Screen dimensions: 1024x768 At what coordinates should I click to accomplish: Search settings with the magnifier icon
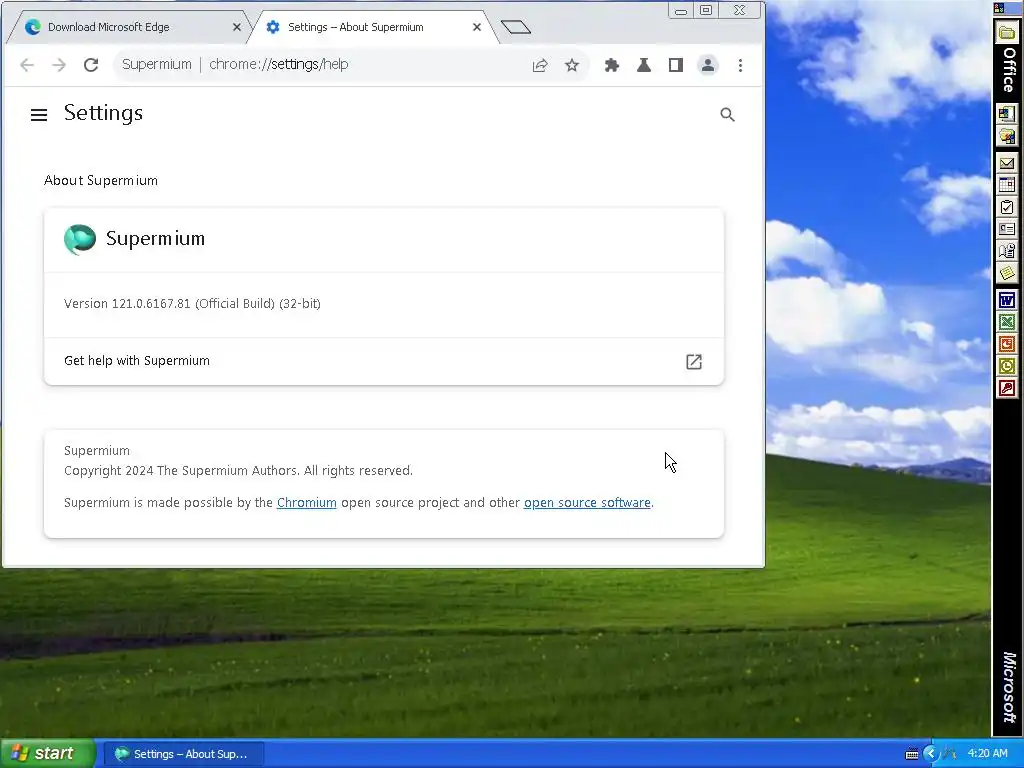click(728, 115)
